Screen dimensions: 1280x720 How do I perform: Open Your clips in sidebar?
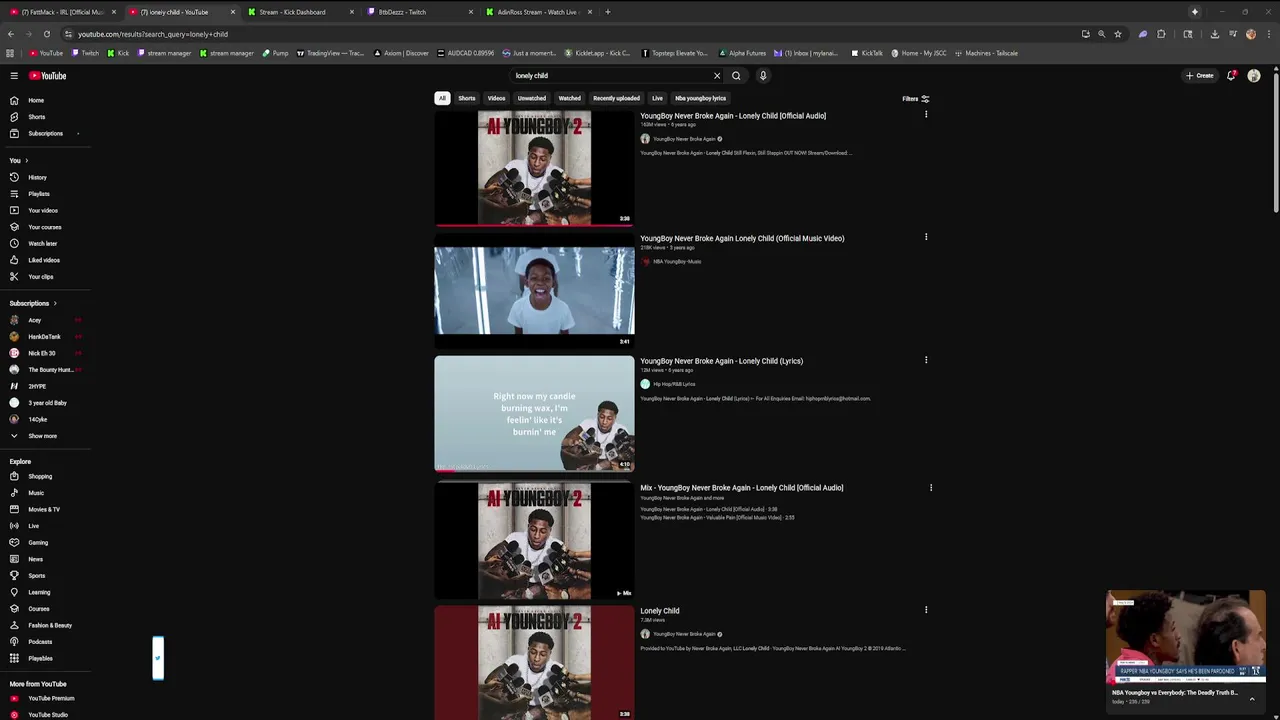tap(40, 277)
